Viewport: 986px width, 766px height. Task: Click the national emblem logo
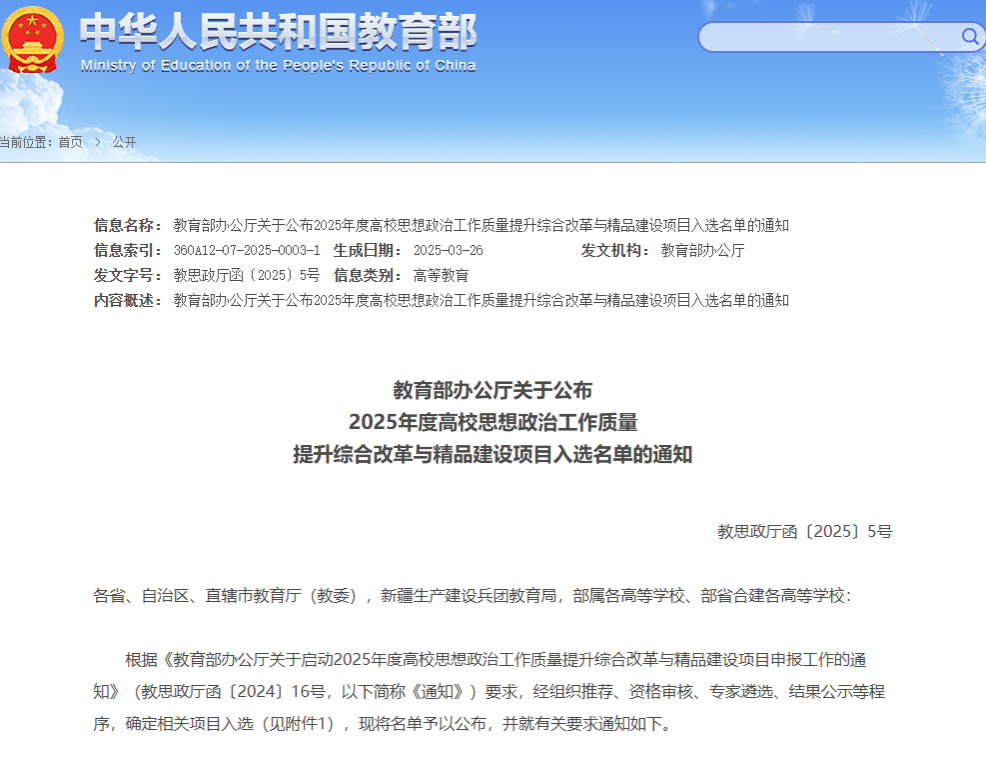[32, 38]
